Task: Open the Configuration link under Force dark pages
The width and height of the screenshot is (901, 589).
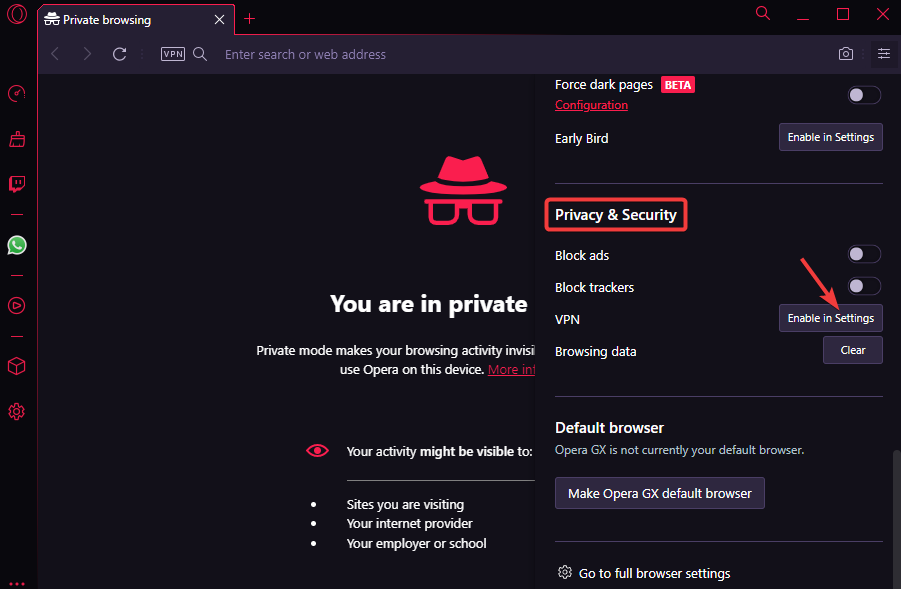Action: [590, 104]
